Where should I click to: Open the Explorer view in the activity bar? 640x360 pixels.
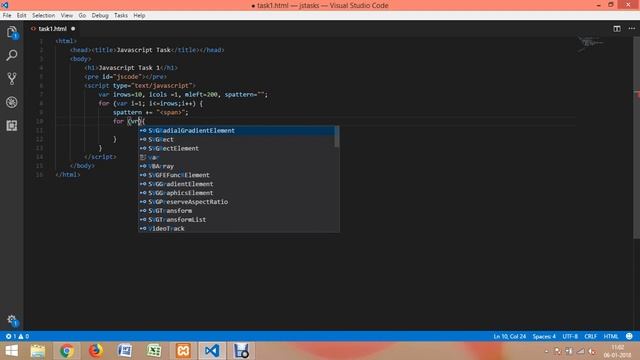[12, 32]
